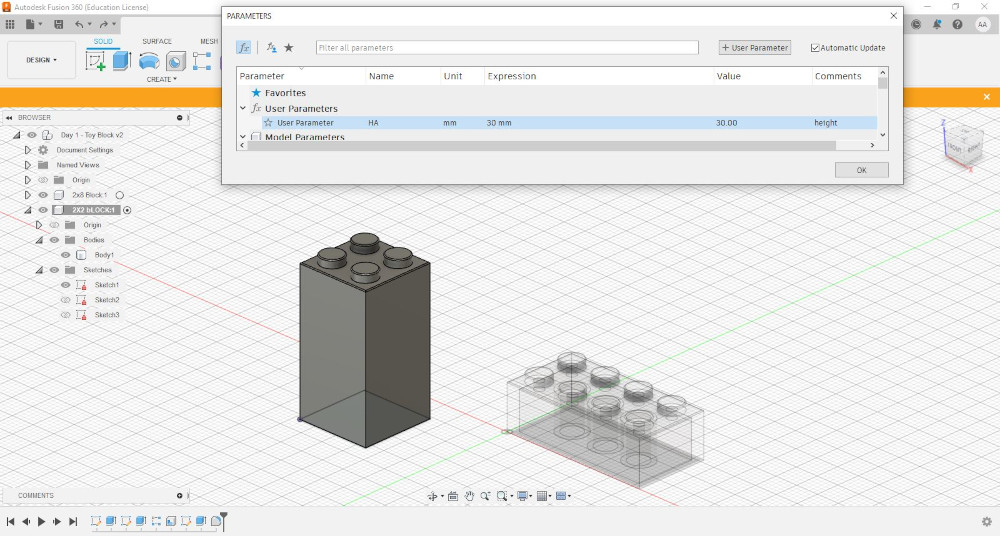Screen dimensions: 1000x536
Task: Jump to the timeline start
Action: pyautogui.click(x=10, y=521)
